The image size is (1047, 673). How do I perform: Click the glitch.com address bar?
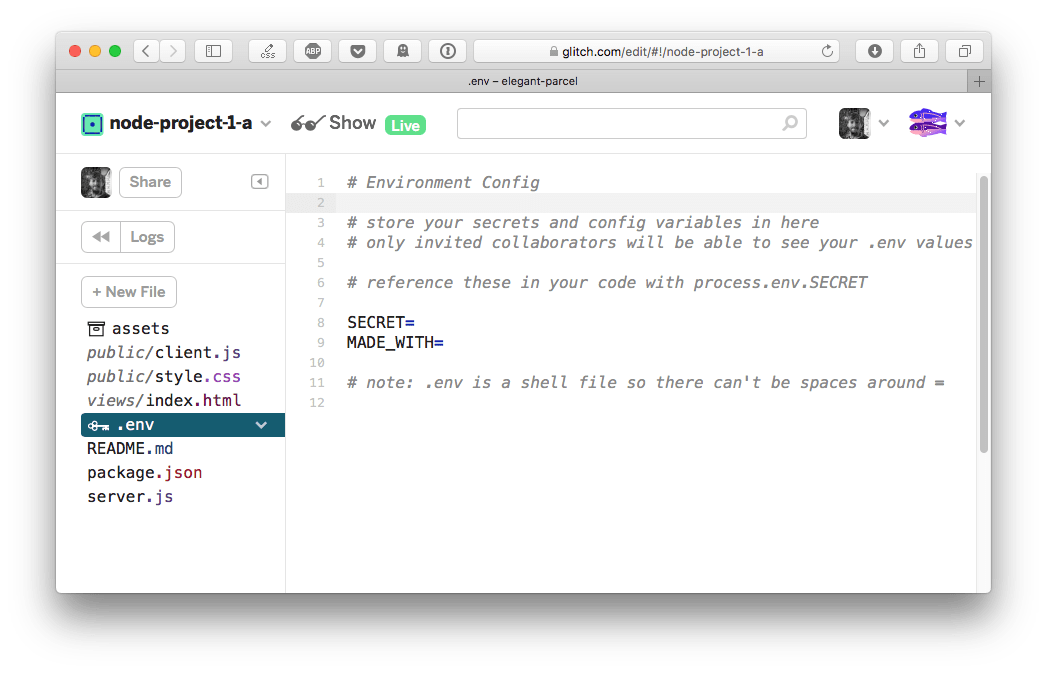656,51
